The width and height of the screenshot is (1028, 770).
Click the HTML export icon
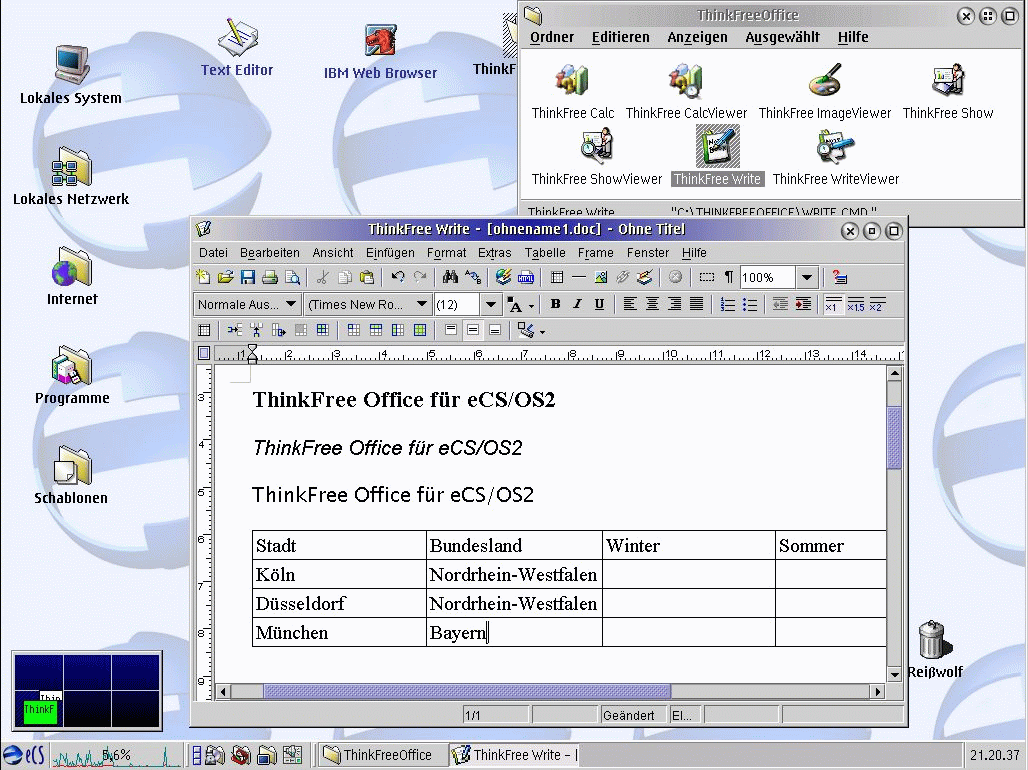[x=526, y=277]
